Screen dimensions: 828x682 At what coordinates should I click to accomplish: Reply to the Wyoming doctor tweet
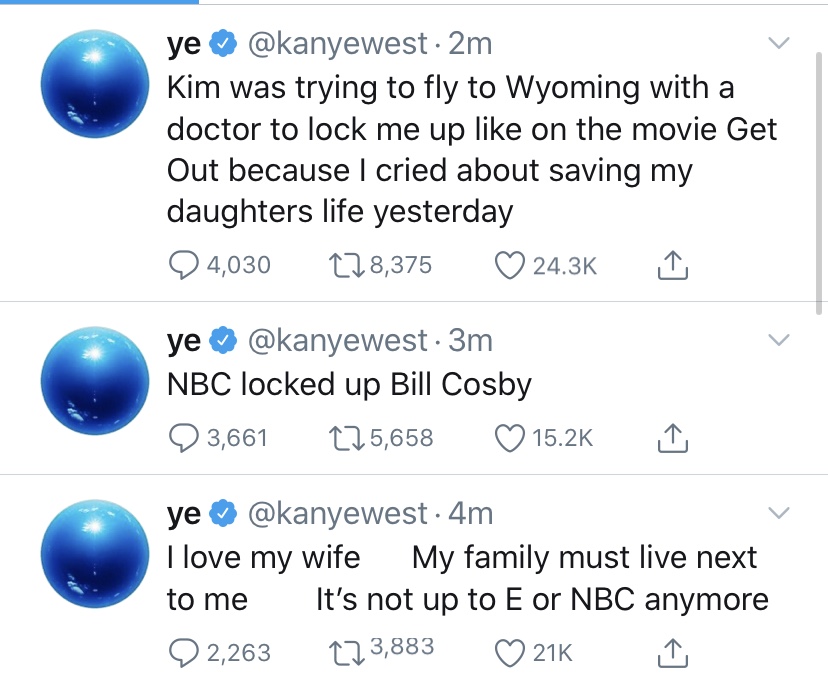183,265
